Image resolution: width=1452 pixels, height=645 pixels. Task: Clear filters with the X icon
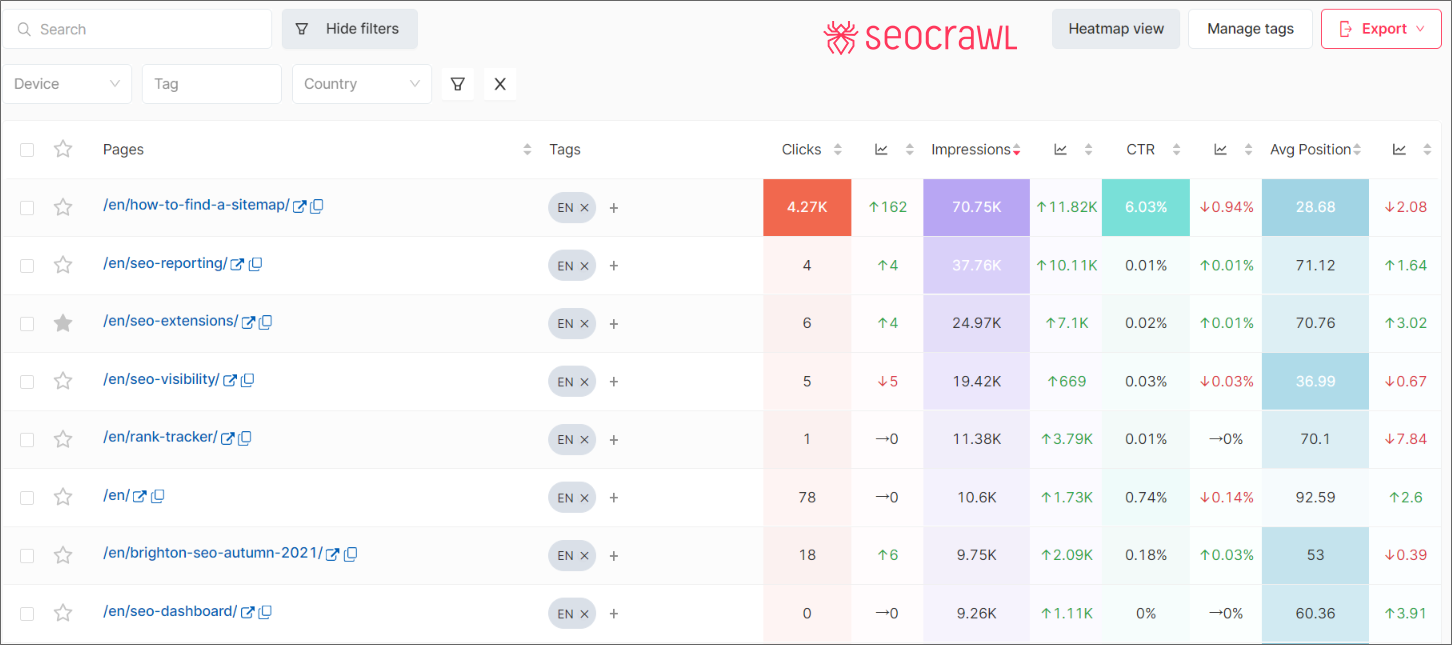click(500, 84)
